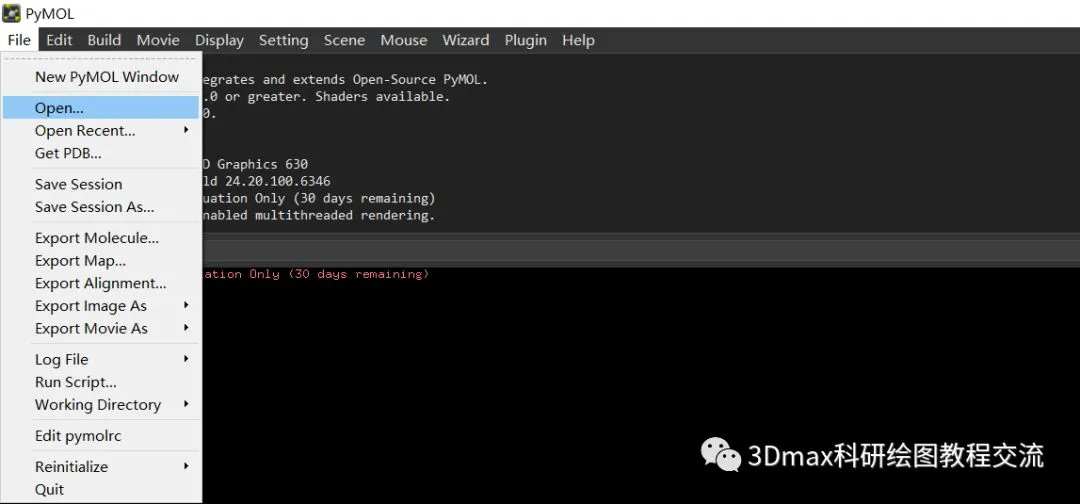This screenshot has height=504, width=1080.
Task: Expand Working Directory submenu arrow
Action: coord(186,404)
